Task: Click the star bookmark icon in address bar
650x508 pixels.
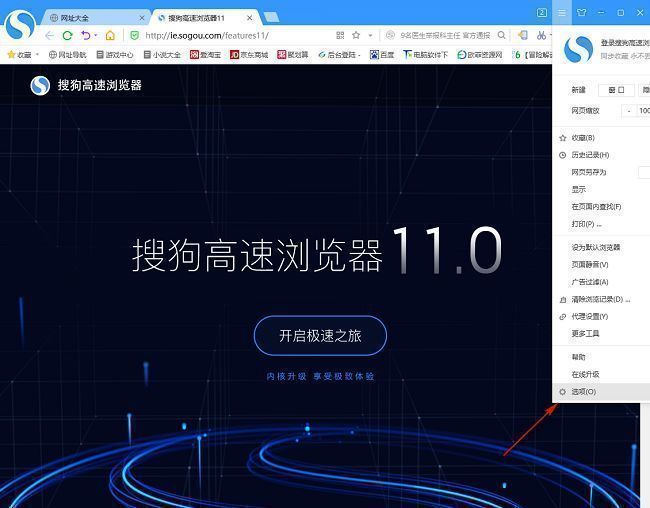Action: tap(356, 35)
